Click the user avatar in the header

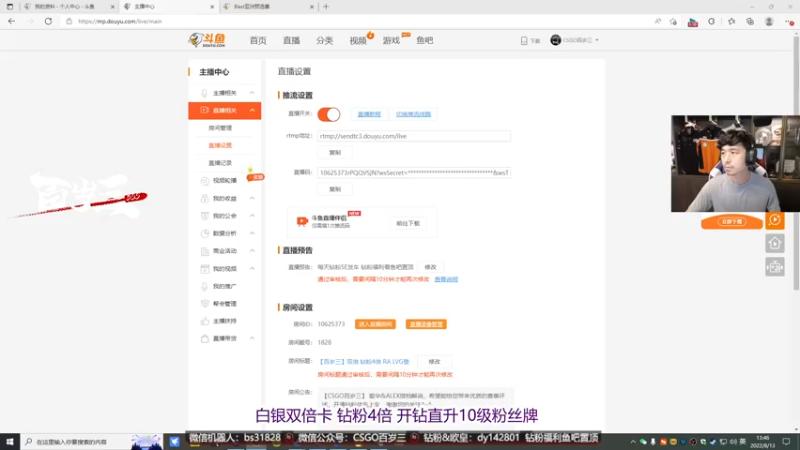click(556, 40)
